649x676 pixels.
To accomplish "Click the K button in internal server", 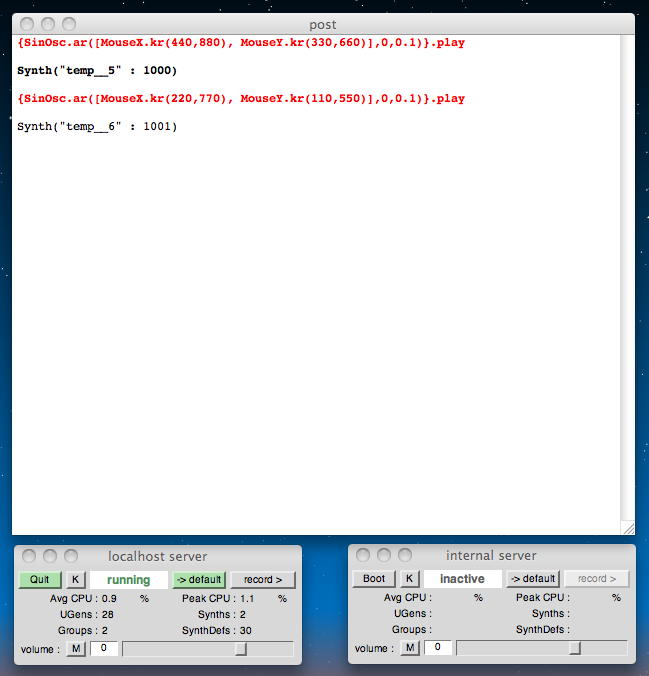I will [x=410, y=579].
